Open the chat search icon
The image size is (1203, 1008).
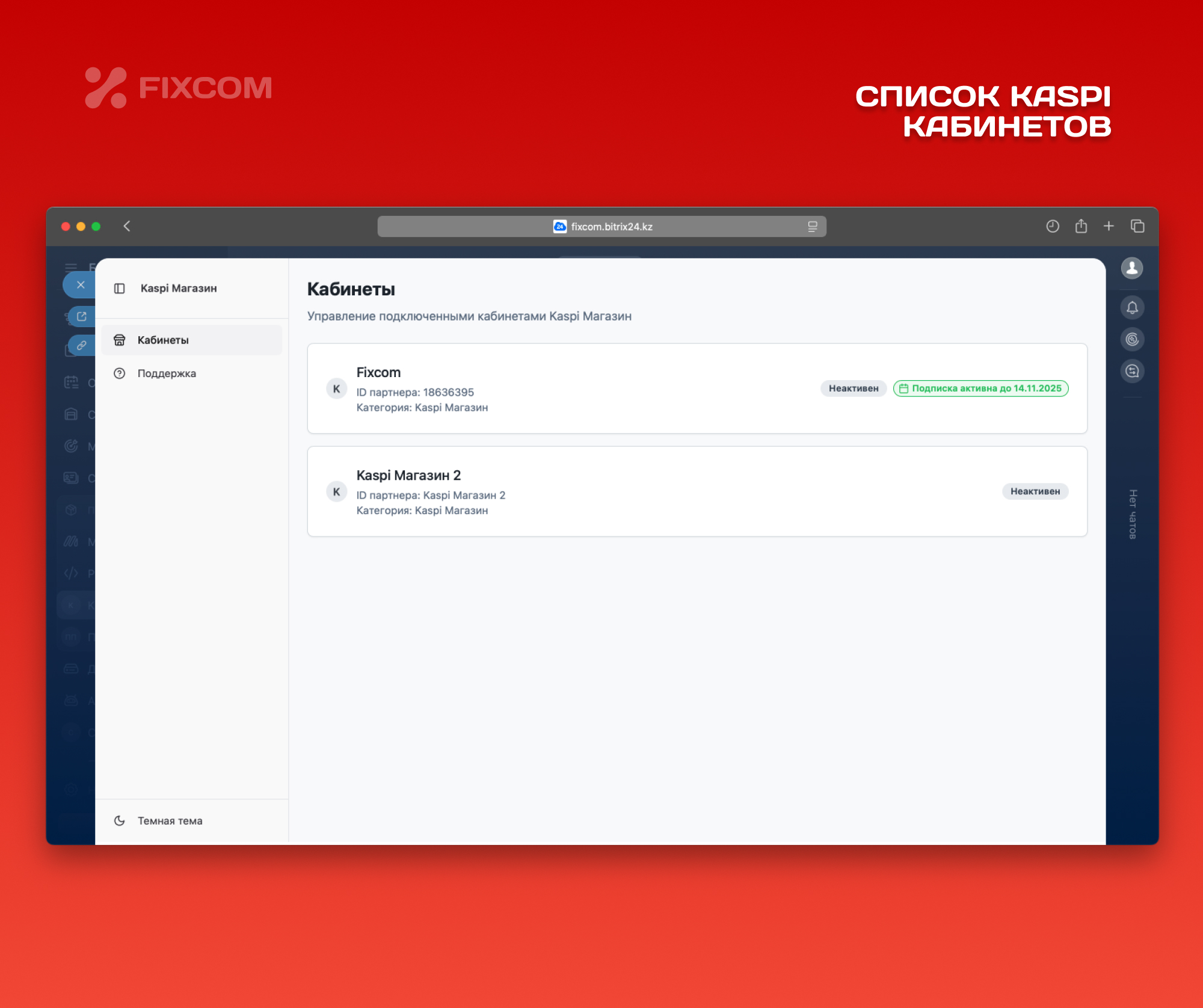tap(1131, 371)
